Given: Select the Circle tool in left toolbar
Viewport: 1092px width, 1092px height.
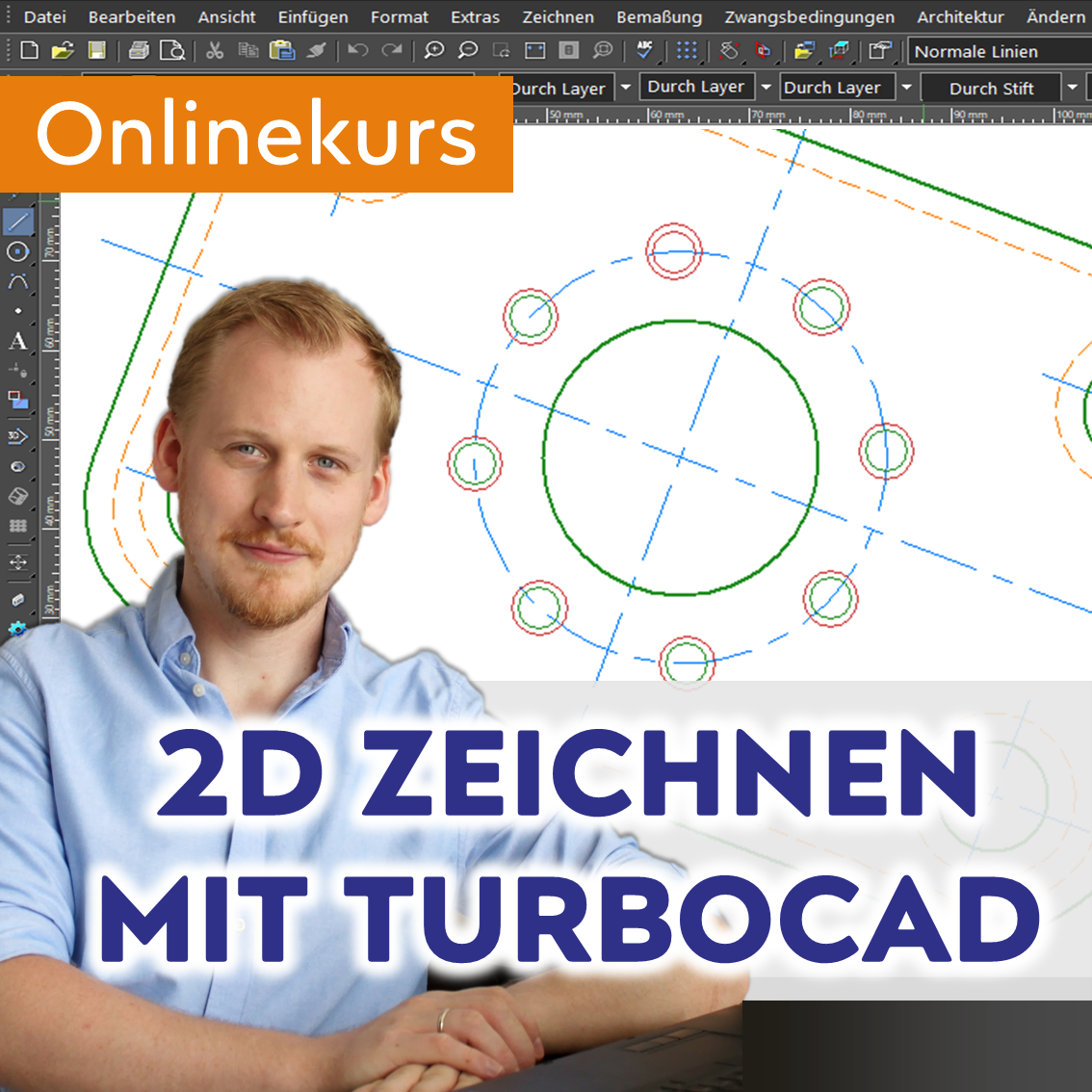Looking at the screenshot, I should pos(18,252).
